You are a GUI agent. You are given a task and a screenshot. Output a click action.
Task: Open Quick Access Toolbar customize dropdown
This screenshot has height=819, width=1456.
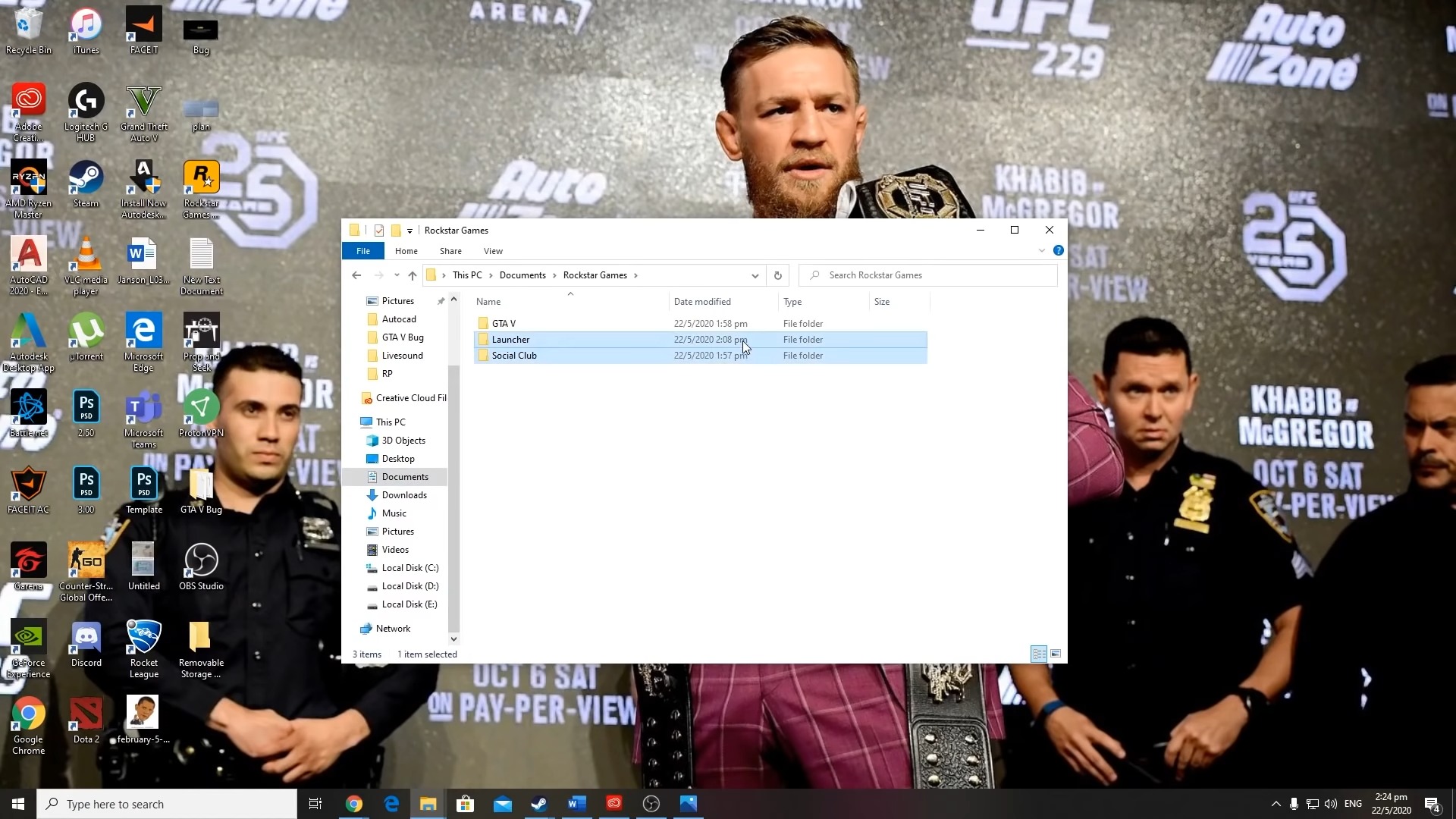pos(409,231)
